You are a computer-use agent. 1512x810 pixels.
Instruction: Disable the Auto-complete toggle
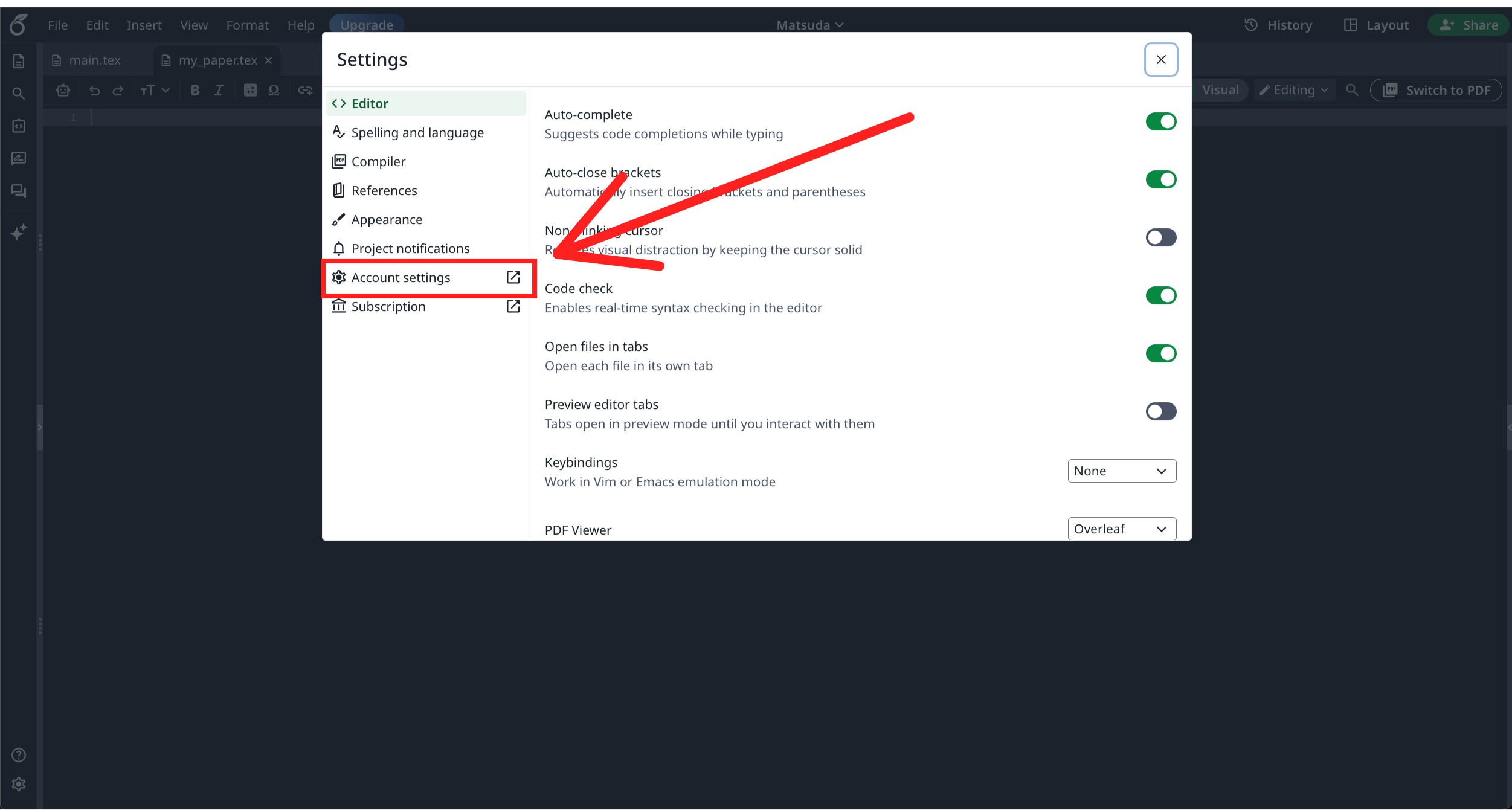(x=1160, y=121)
